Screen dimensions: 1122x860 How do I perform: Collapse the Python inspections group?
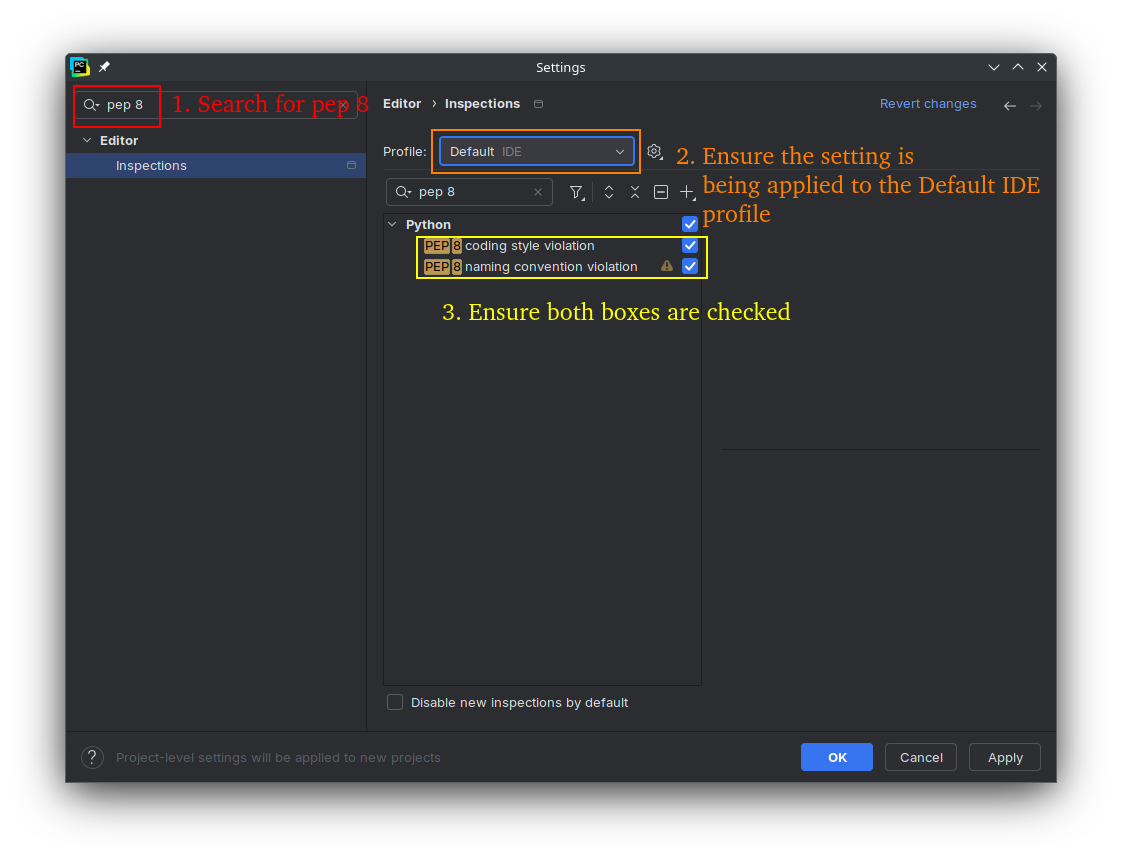coord(393,225)
